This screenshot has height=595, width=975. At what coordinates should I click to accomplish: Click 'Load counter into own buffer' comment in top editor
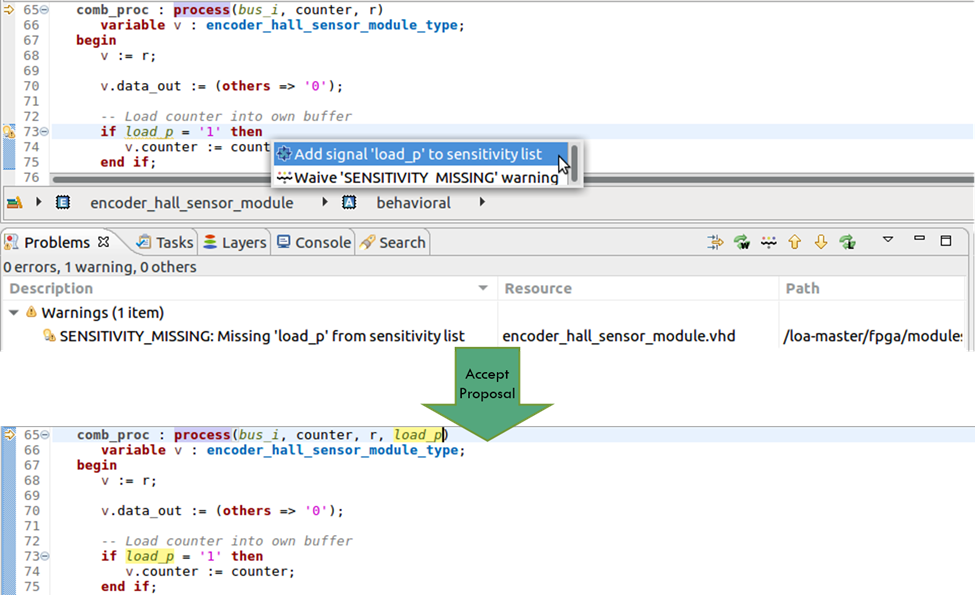pos(226,116)
